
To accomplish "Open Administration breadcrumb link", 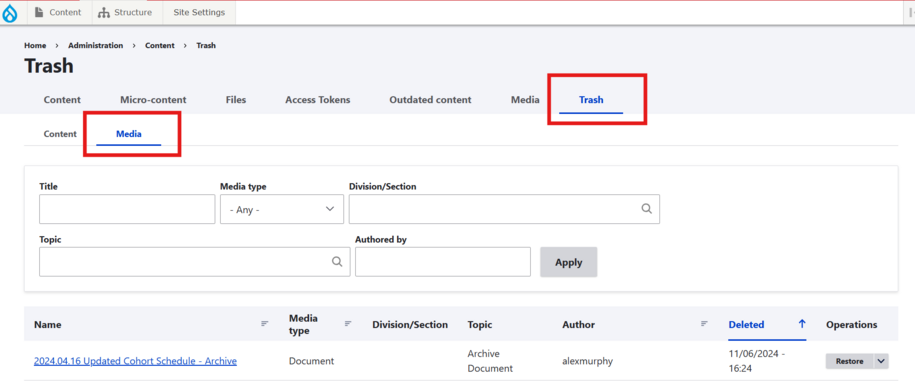I will (96, 45).
